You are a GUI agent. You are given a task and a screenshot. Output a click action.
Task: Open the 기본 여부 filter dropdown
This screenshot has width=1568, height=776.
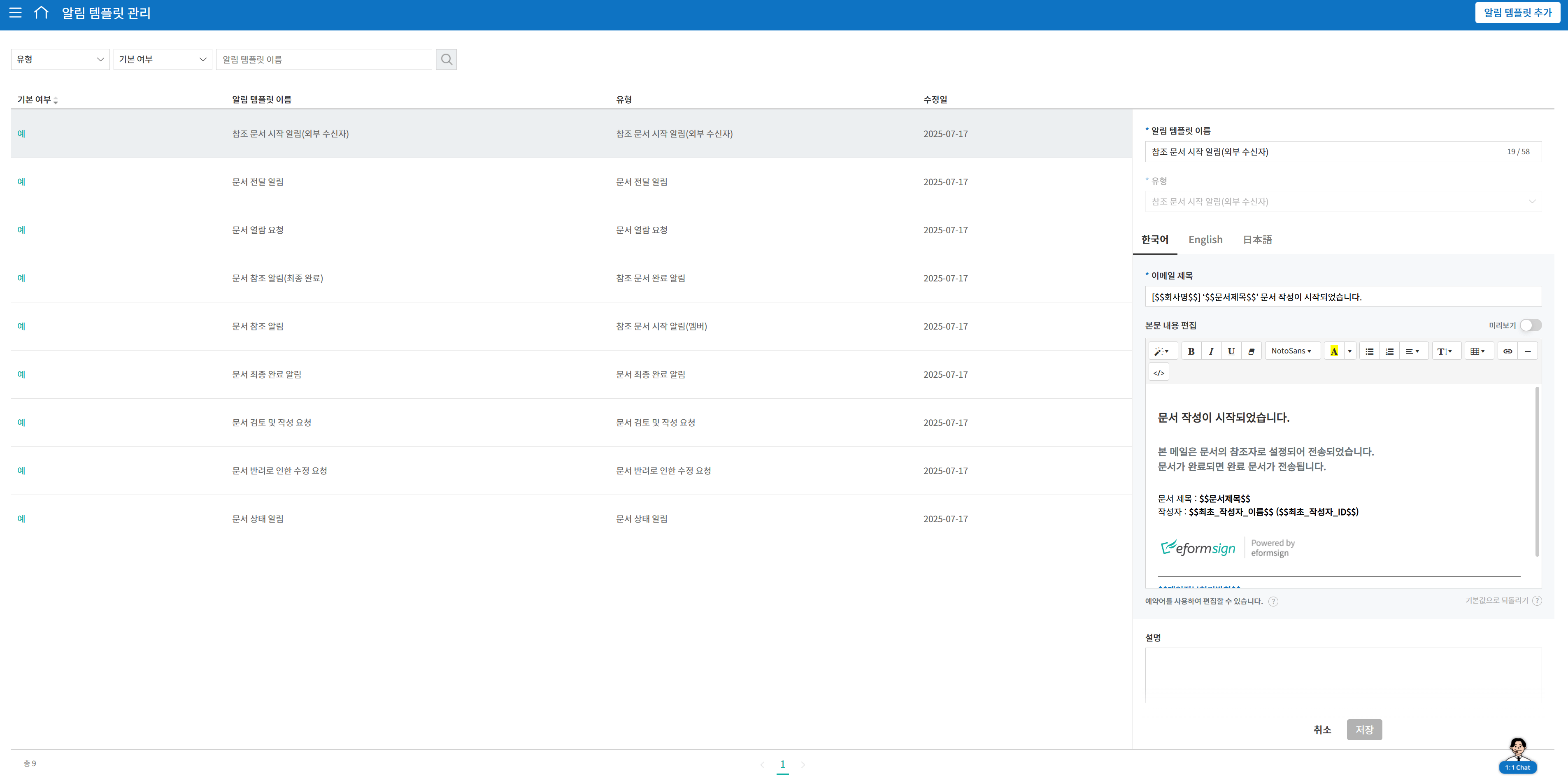[163, 60]
